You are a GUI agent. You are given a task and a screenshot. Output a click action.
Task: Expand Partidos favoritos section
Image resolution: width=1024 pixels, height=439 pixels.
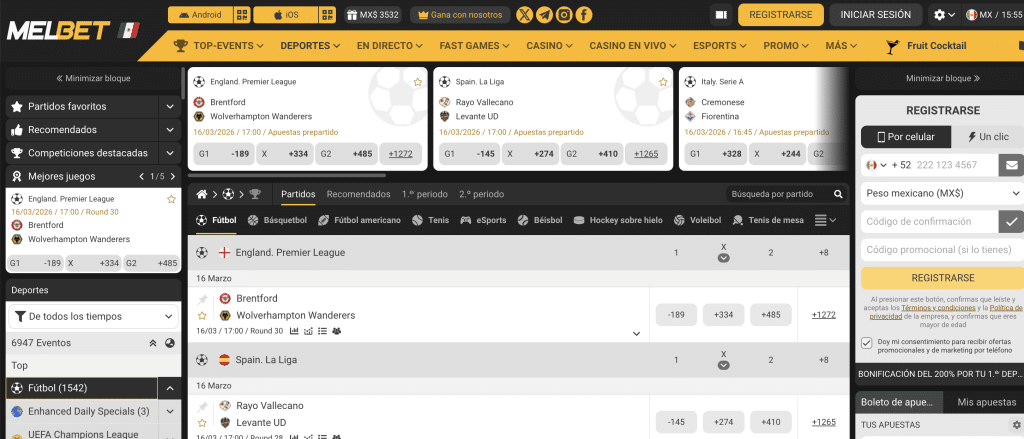[170, 106]
